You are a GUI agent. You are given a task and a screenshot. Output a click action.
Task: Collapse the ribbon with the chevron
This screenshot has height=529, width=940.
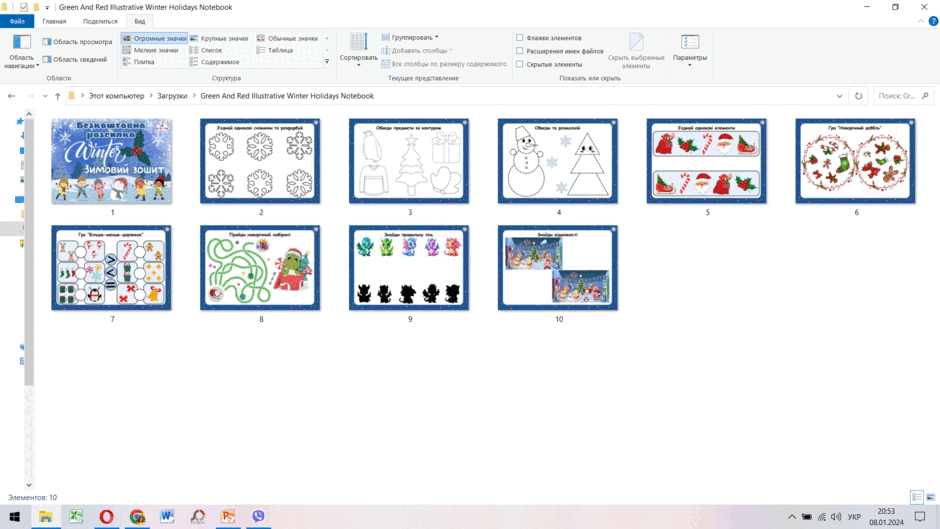pyautogui.click(x=921, y=21)
